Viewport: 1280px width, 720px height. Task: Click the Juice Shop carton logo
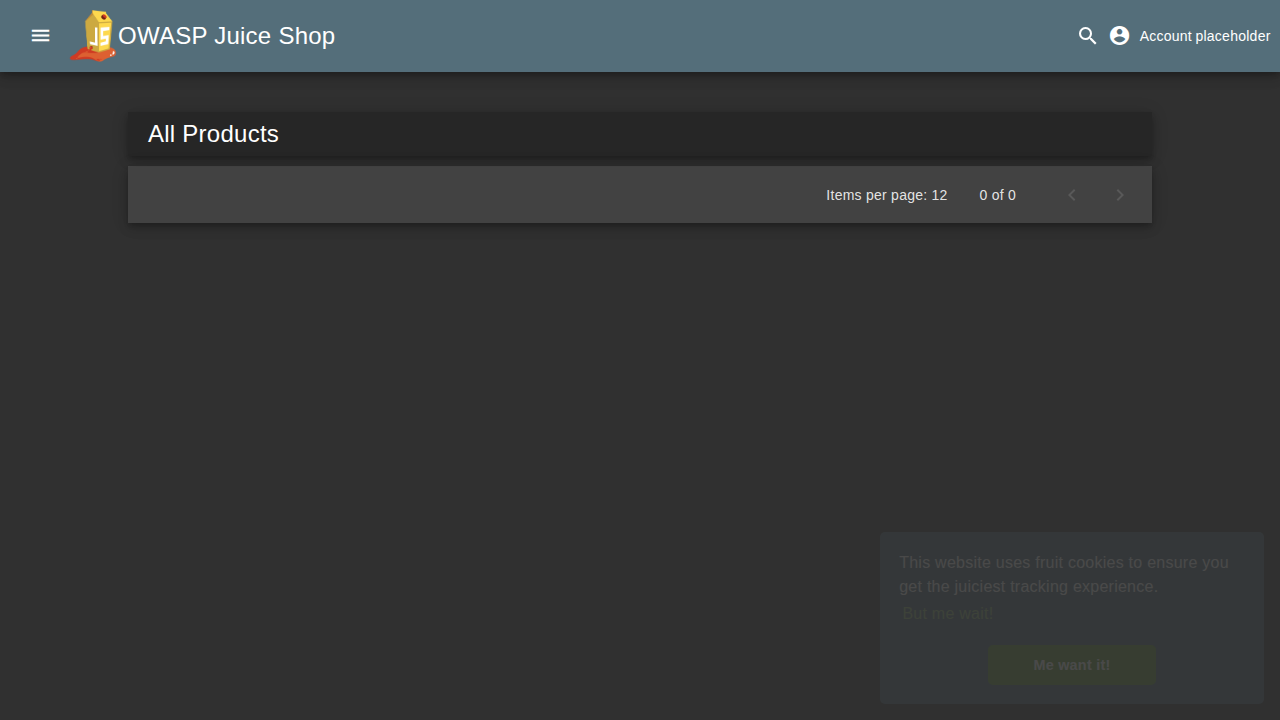(93, 36)
